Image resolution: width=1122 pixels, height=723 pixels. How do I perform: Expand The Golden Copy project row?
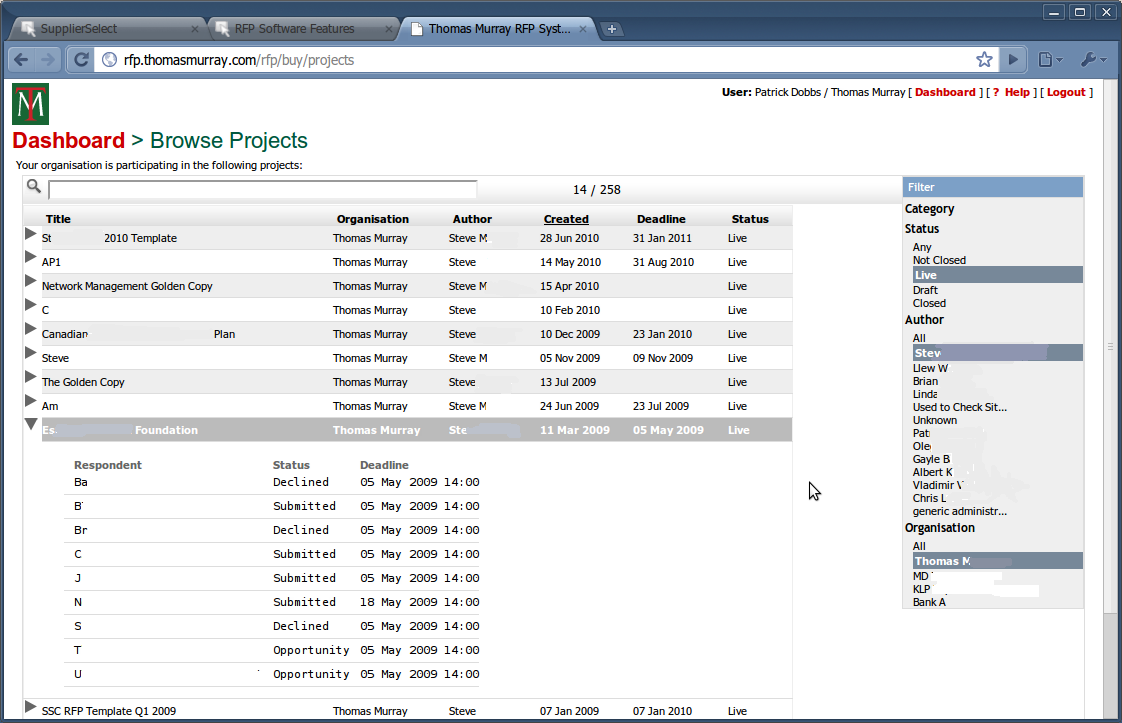point(30,377)
